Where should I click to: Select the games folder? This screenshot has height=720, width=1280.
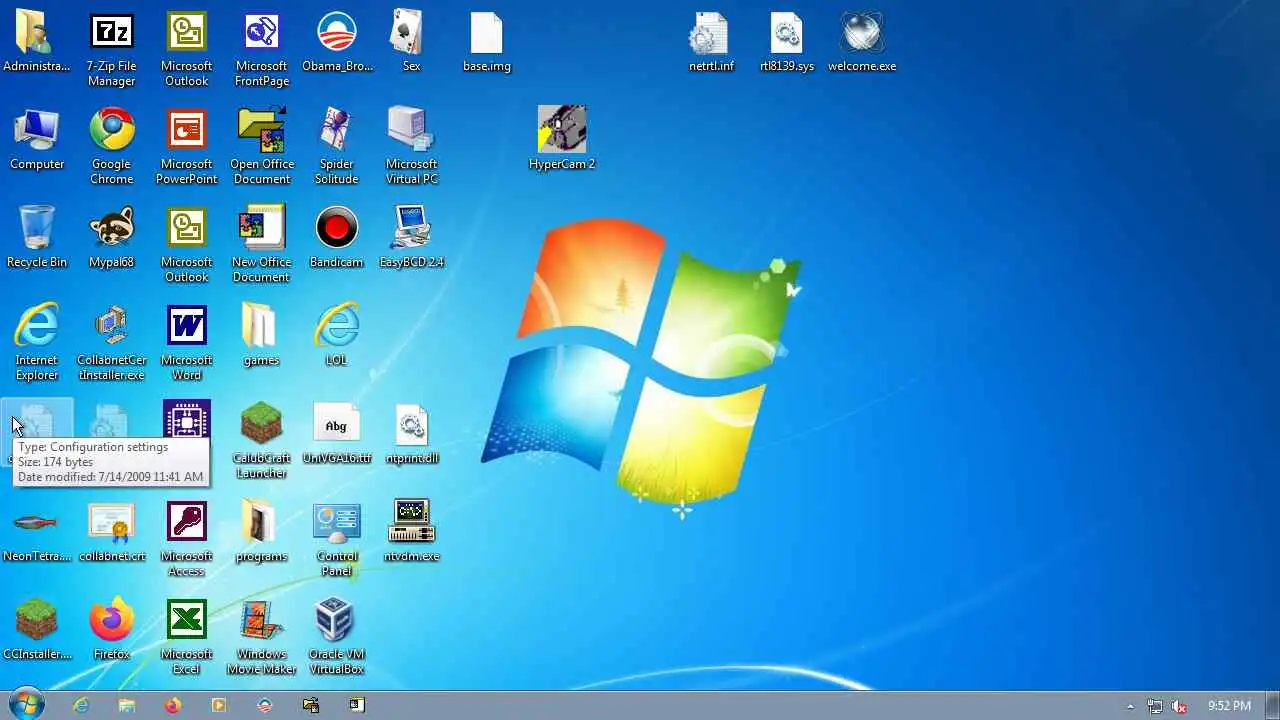(x=261, y=335)
